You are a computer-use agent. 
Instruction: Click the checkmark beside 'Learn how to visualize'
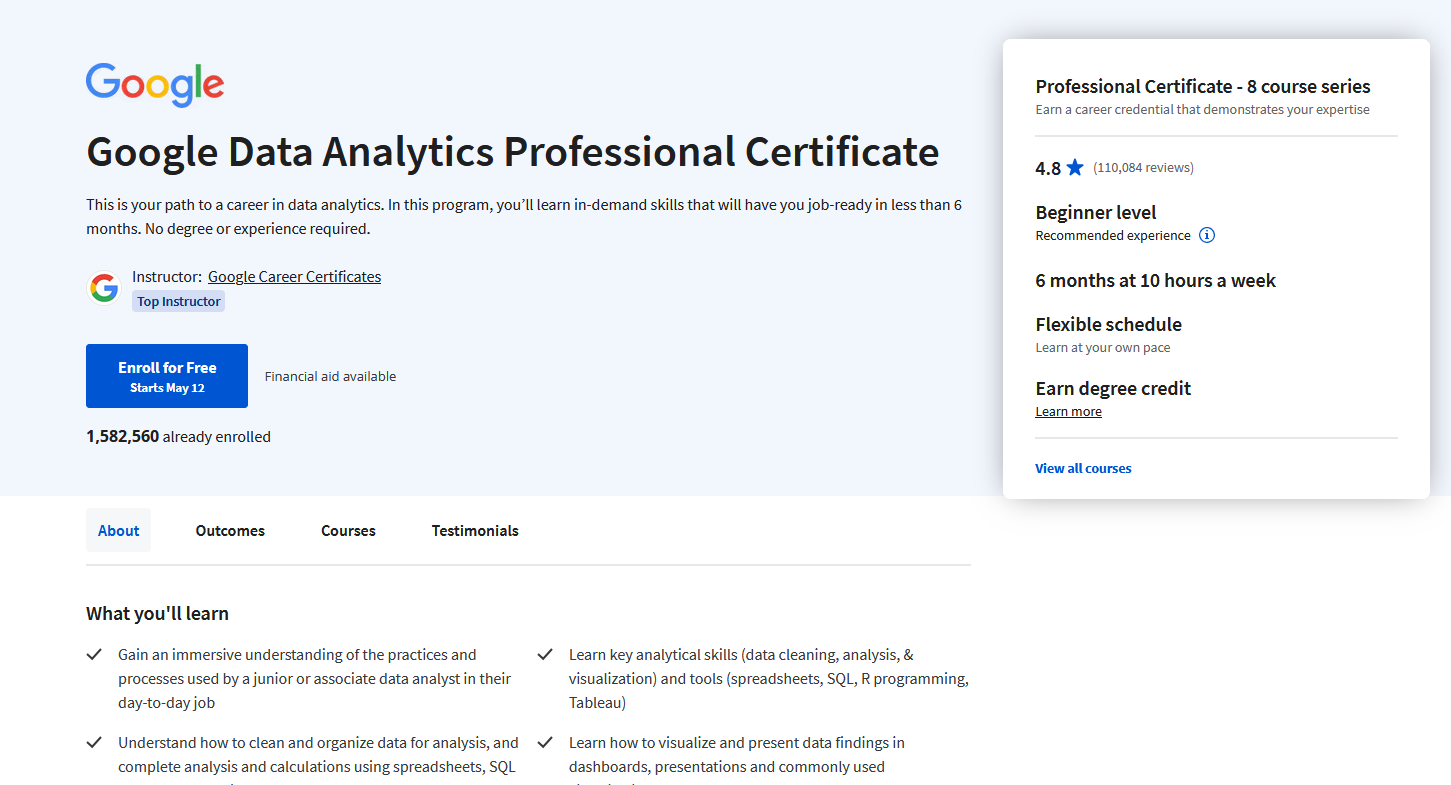(545, 743)
